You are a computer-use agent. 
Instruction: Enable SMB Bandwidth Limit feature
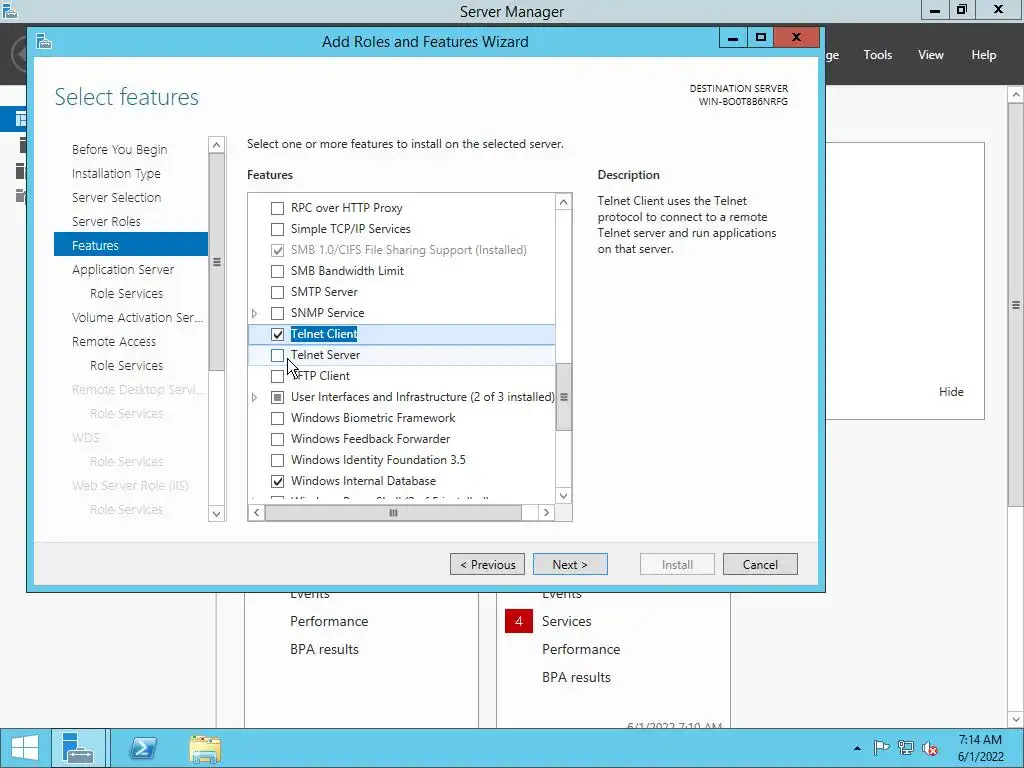[278, 271]
